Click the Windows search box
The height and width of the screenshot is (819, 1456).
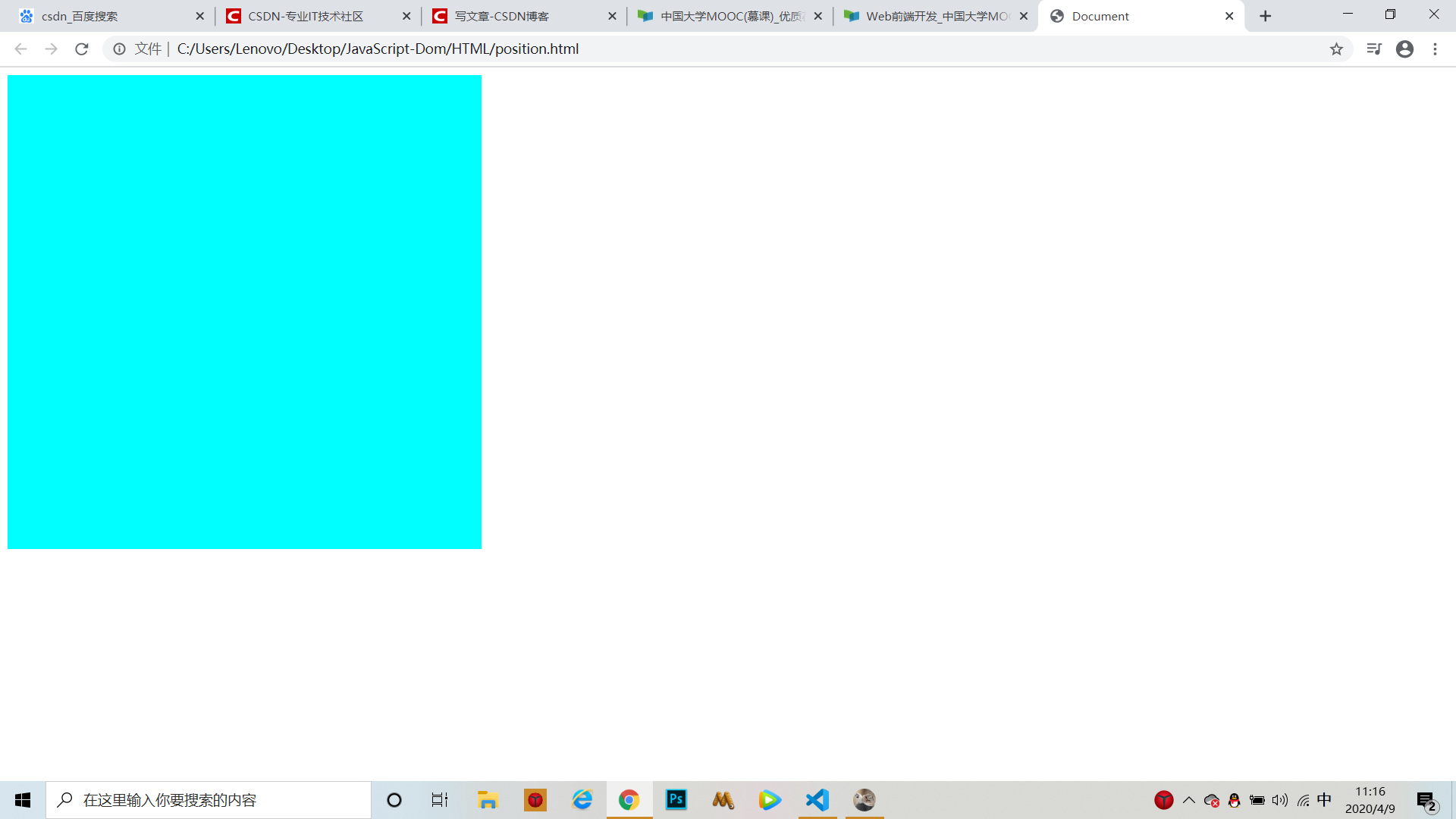pos(209,800)
